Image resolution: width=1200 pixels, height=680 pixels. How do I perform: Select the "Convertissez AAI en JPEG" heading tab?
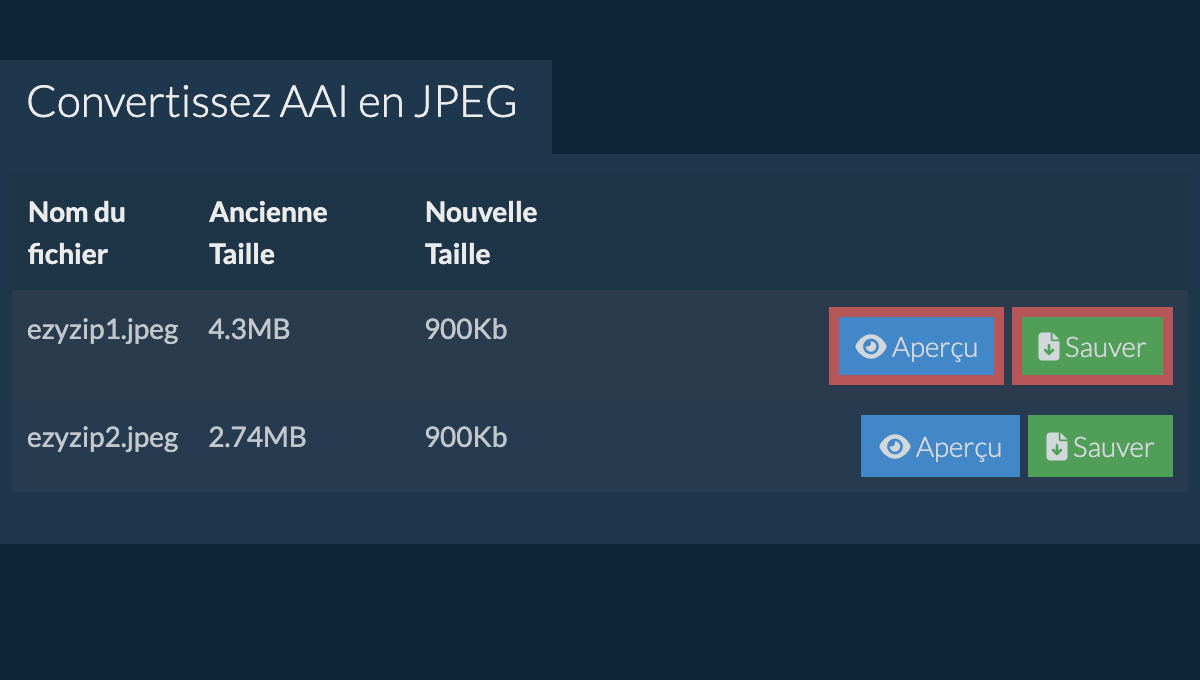tap(272, 103)
